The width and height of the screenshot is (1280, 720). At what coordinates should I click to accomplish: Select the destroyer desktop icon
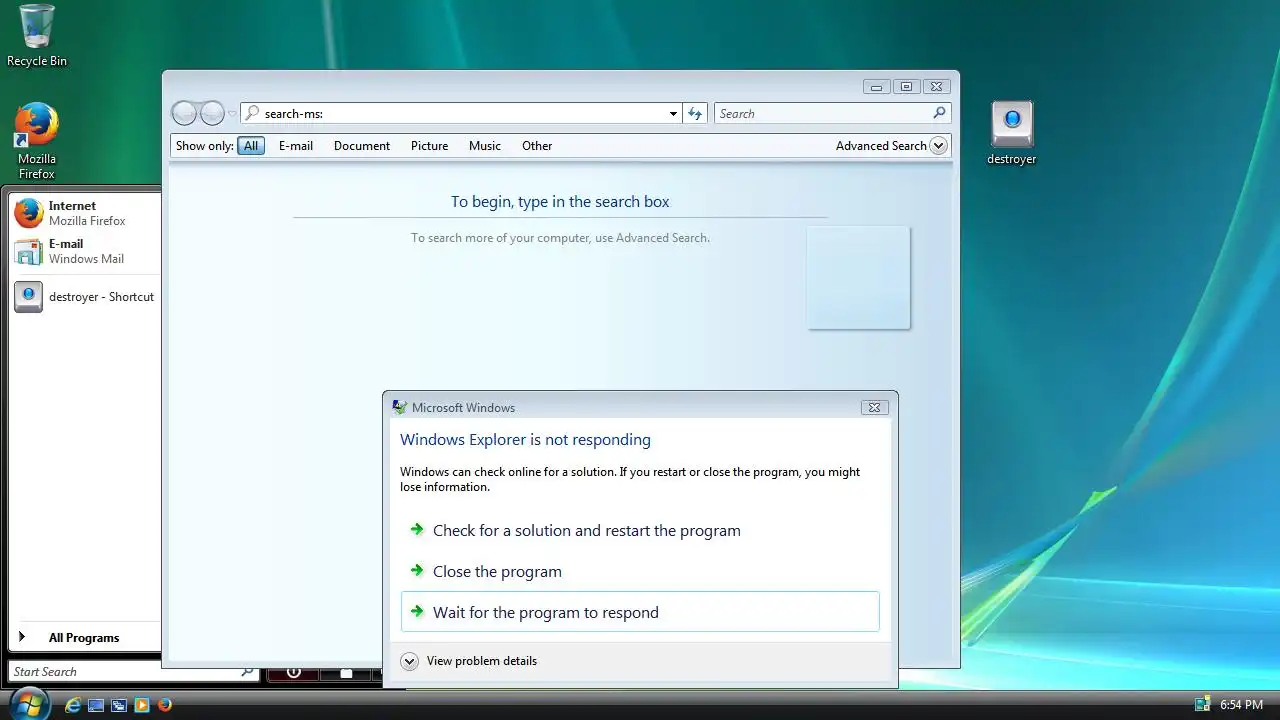click(x=1011, y=133)
